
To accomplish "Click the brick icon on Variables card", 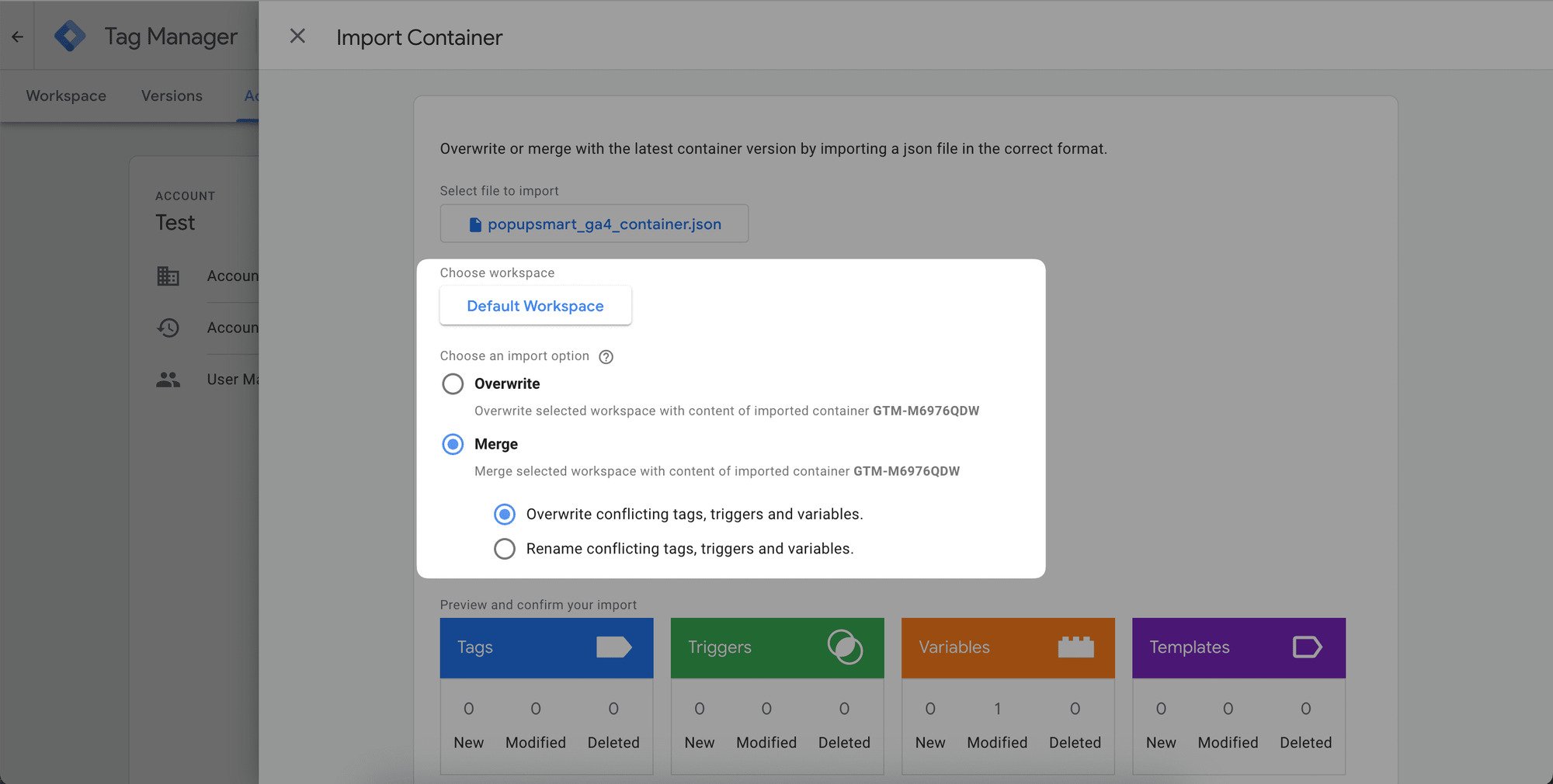I will (1075, 647).
